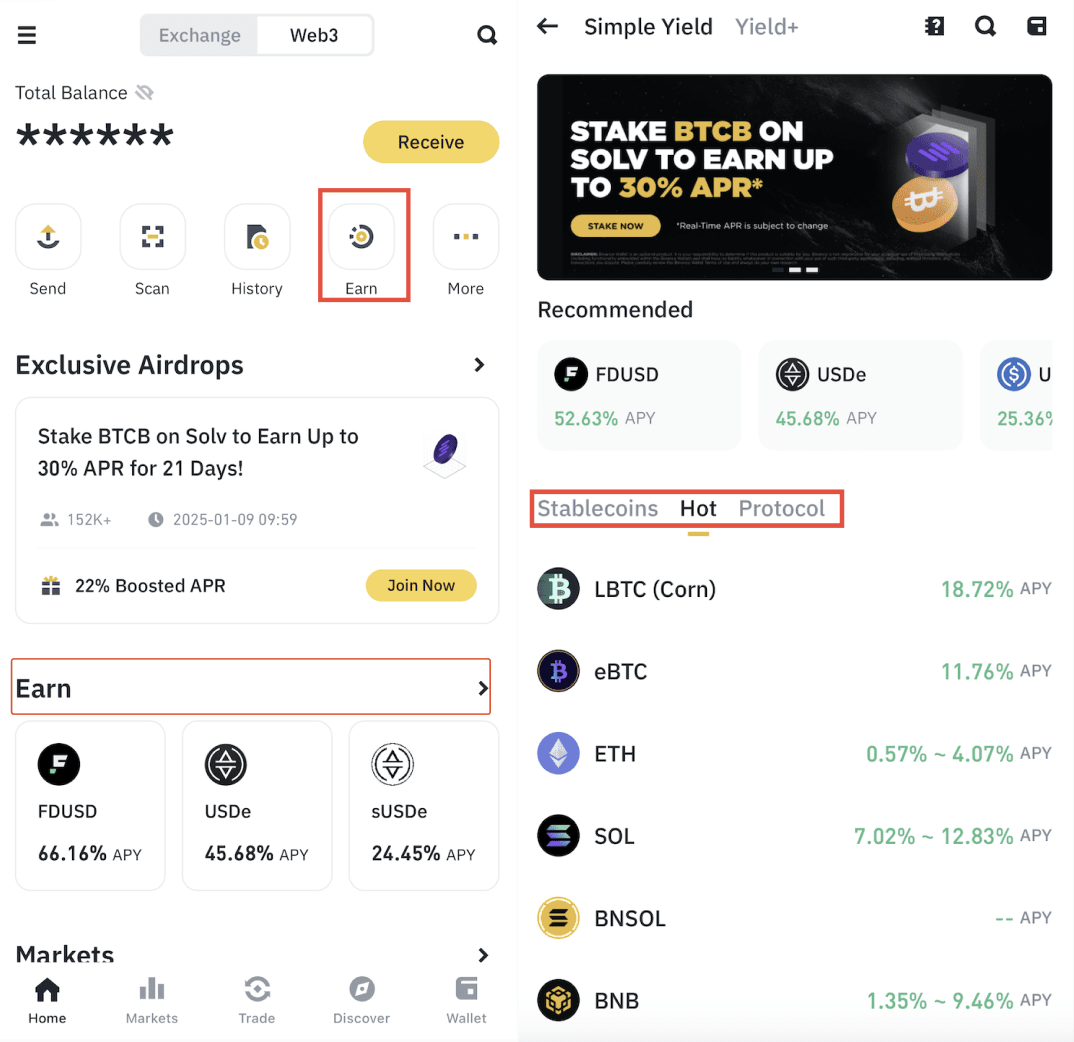
Task: Expand the Markets section arrow
Action: (483, 955)
